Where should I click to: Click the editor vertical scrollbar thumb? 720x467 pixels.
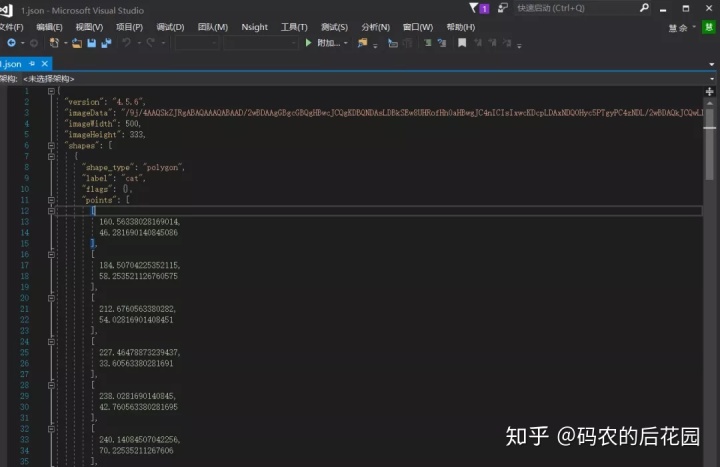[710, 145]
